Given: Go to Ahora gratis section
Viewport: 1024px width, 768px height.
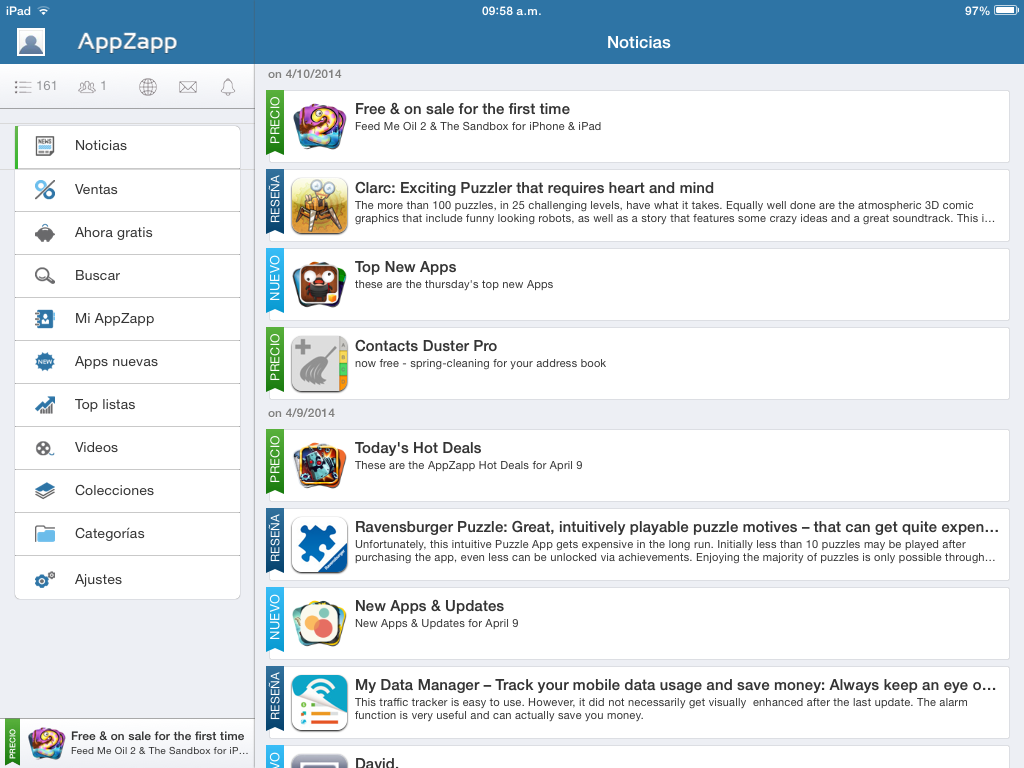Looking at the screenshot, I should click(128, 233).
